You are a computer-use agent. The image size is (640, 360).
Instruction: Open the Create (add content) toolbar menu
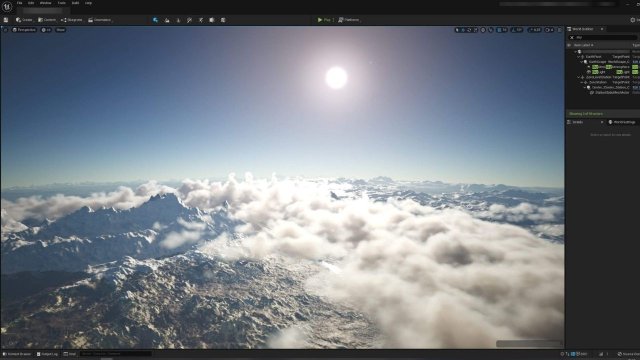24,20
